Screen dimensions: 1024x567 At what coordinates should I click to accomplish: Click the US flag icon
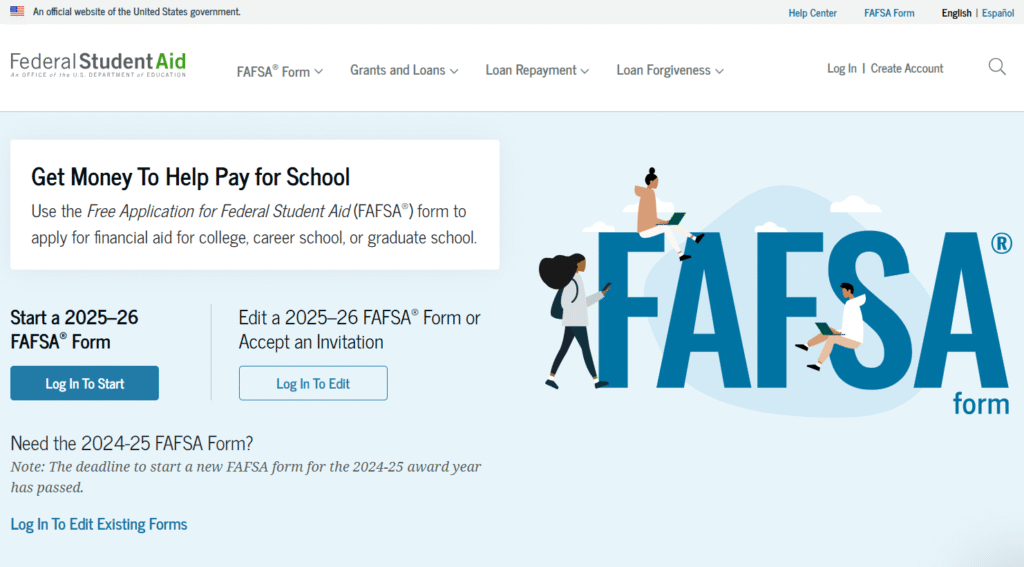[x=17, y=11]
